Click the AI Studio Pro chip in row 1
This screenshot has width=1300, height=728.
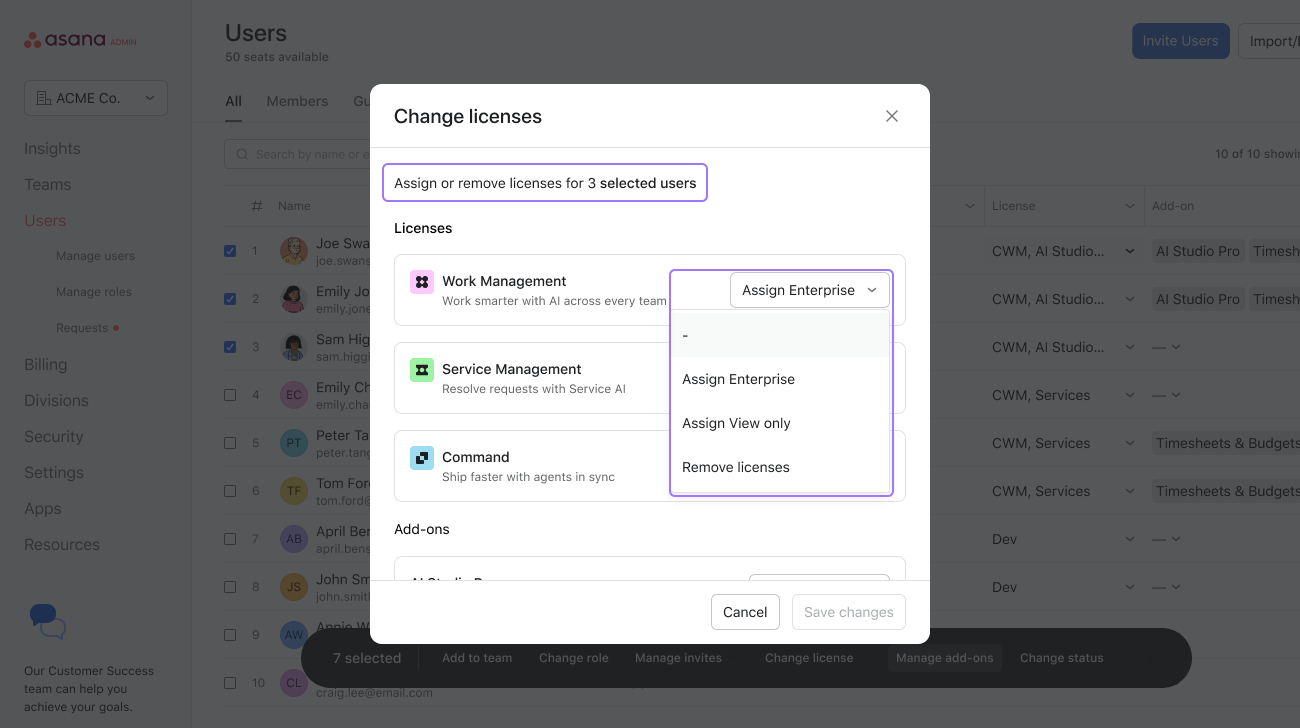(1198, 251)
